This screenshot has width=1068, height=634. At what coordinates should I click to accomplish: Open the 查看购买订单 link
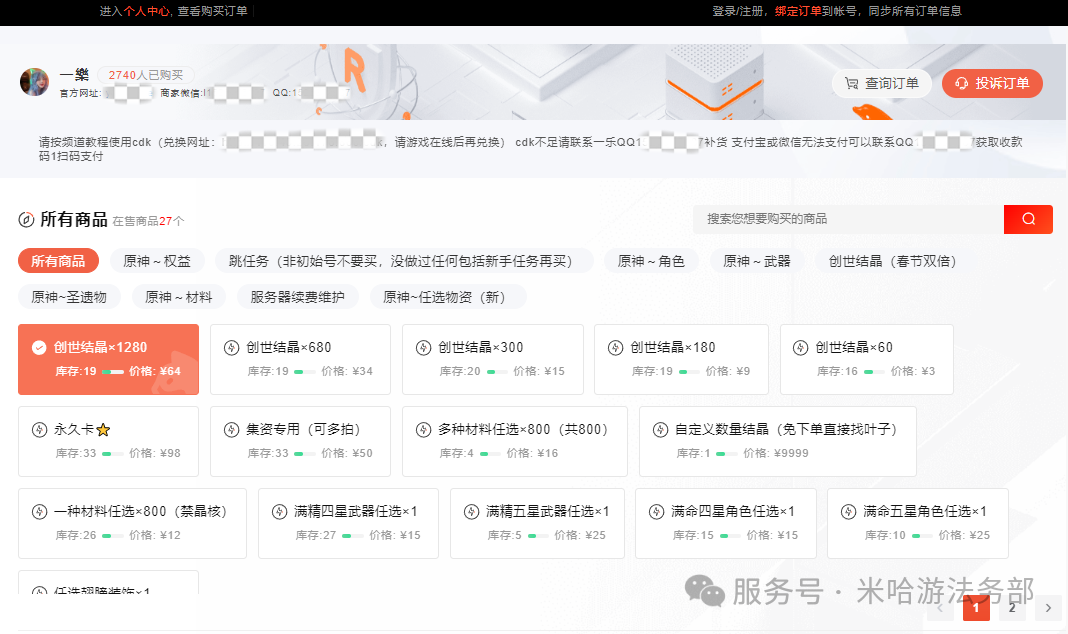click(x=215, y=12)
